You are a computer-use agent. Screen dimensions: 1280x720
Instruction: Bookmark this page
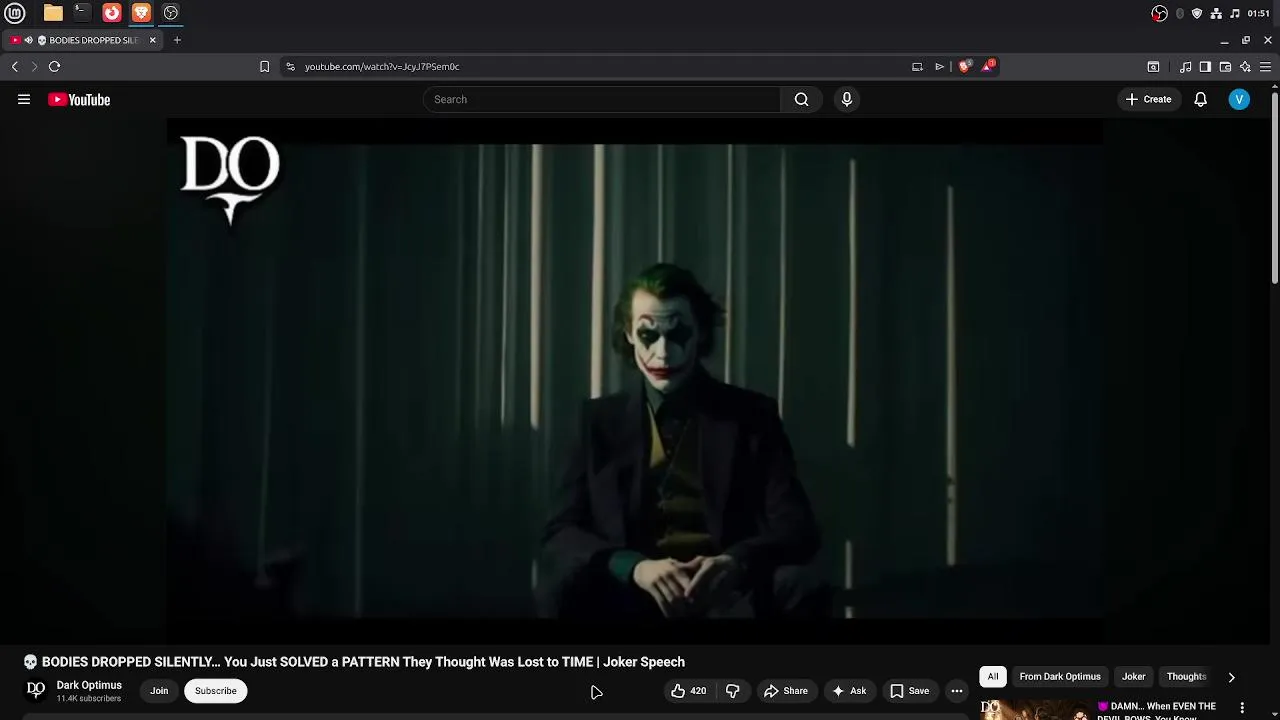[264, 66]
